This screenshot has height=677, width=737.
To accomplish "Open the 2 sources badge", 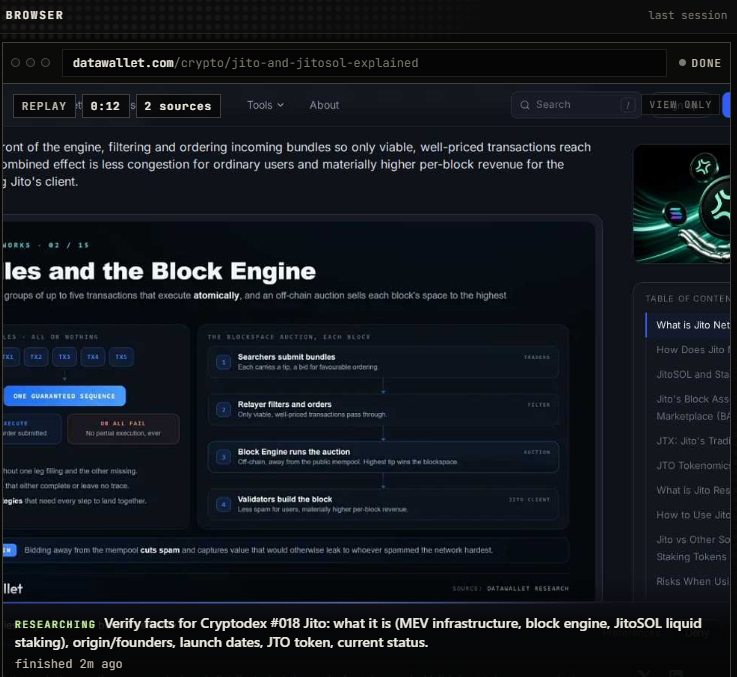I will click(x=178, y=106).
